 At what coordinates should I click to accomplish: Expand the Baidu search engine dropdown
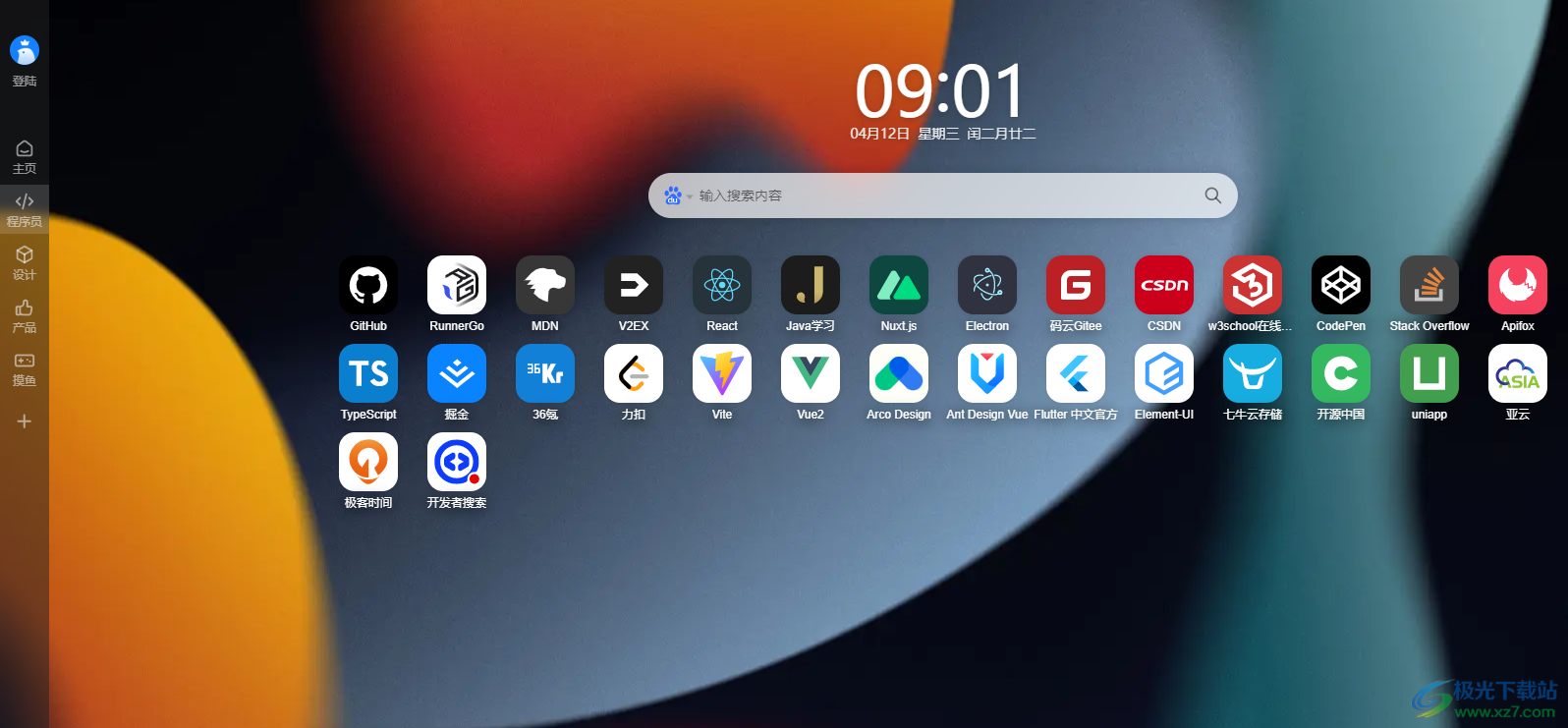point(678,196)
